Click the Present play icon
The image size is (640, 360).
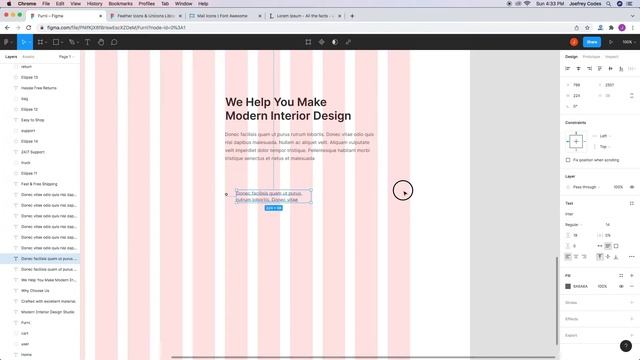pyautogui.click(x=611, y=42)
